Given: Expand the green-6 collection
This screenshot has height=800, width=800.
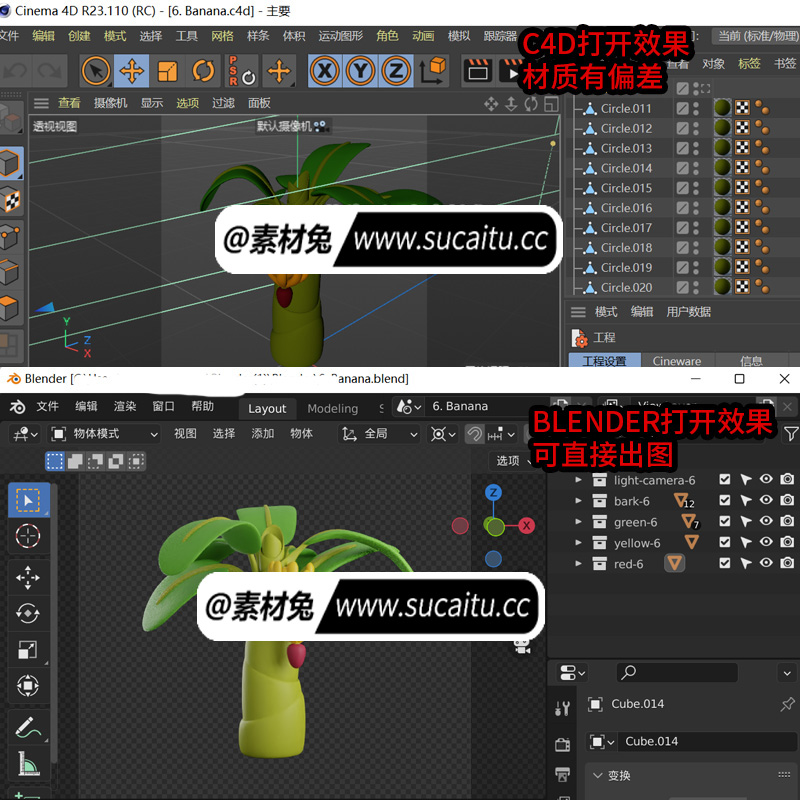Looking at the screenshot, I should click(x=579, y=522).
